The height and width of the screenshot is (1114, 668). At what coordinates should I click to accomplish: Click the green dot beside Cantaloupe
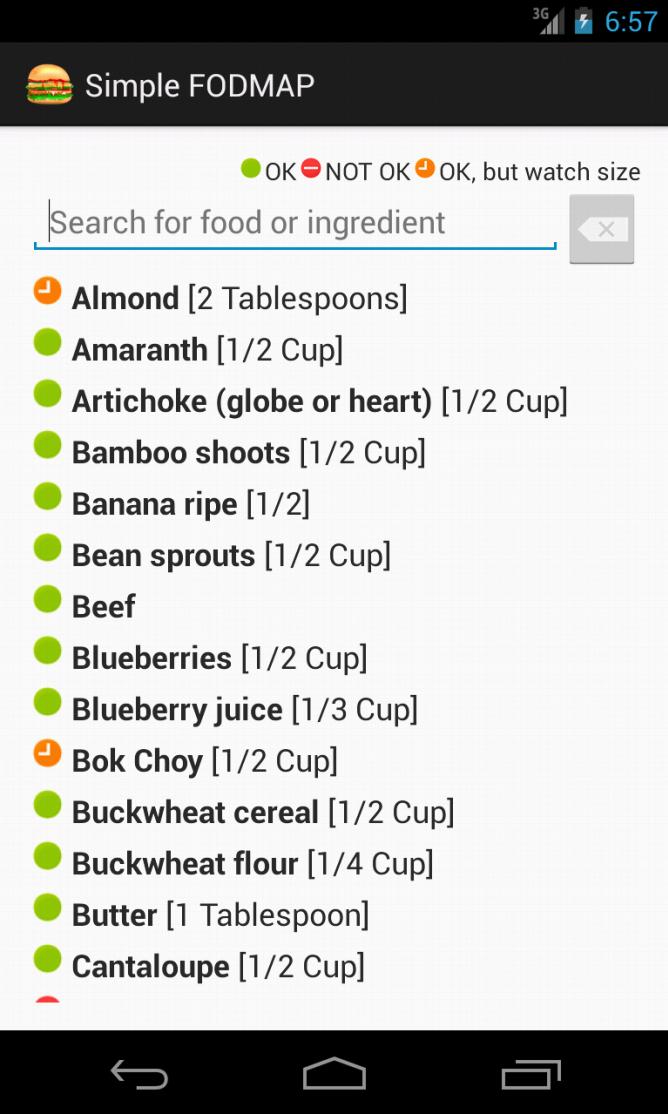coord(47,959)
